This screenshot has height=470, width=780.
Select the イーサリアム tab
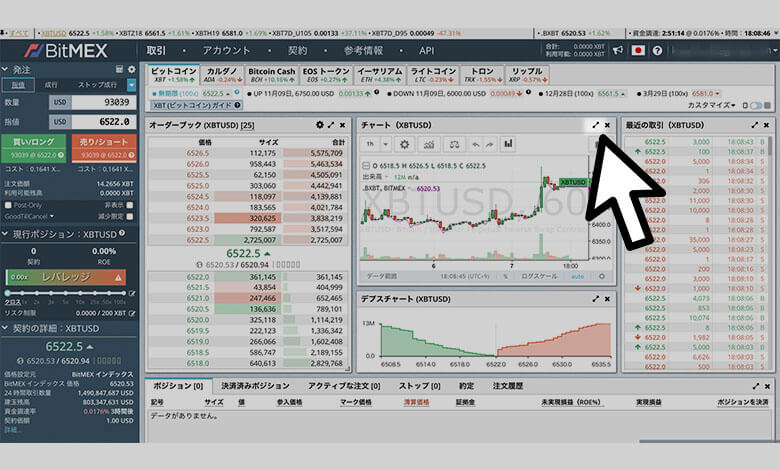(380, 75)
